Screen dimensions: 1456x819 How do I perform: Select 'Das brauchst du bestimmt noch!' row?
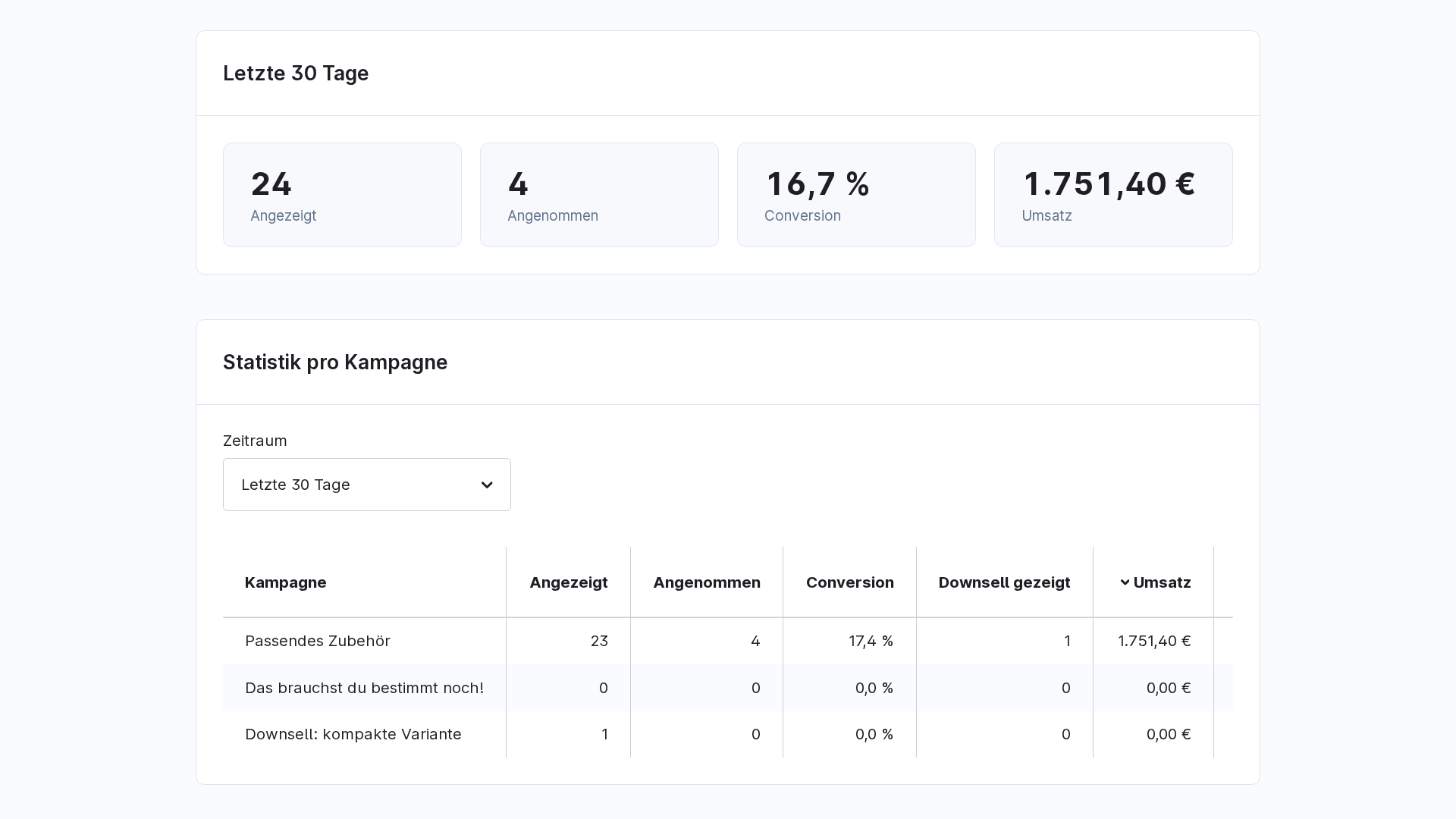point(728,688)
